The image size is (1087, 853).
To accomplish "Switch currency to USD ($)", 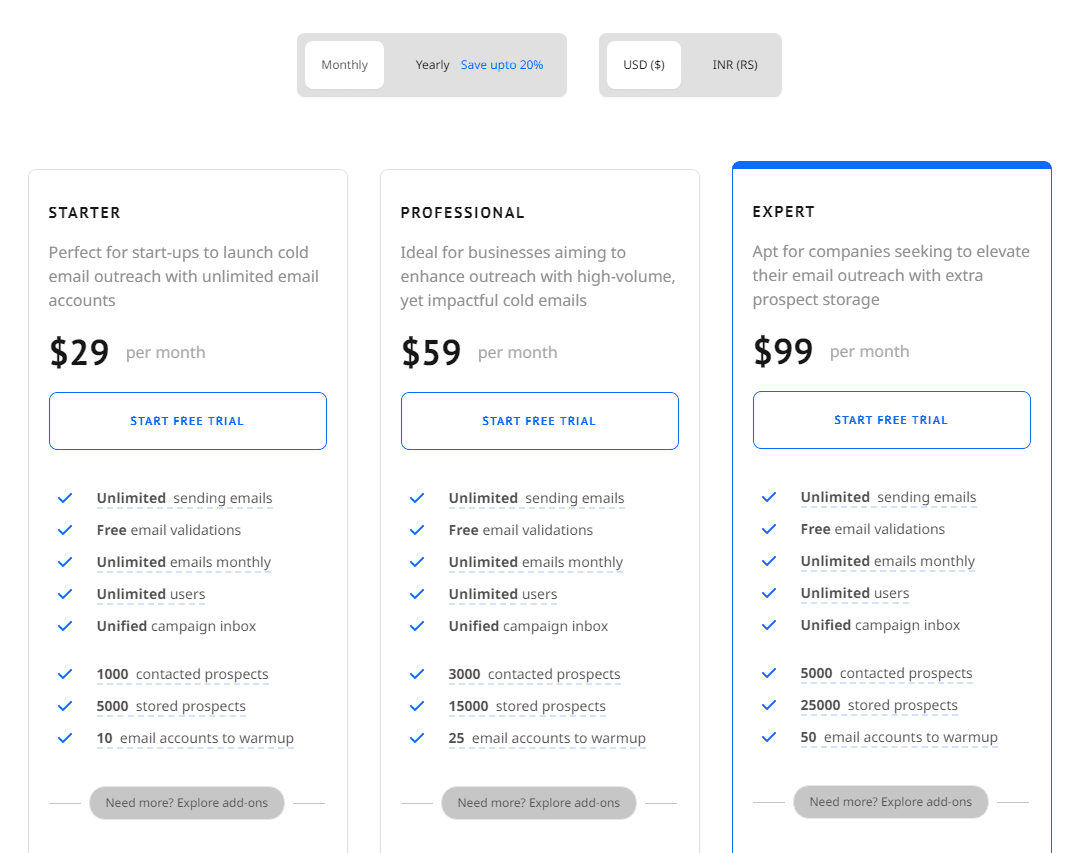I will (644, 64).
